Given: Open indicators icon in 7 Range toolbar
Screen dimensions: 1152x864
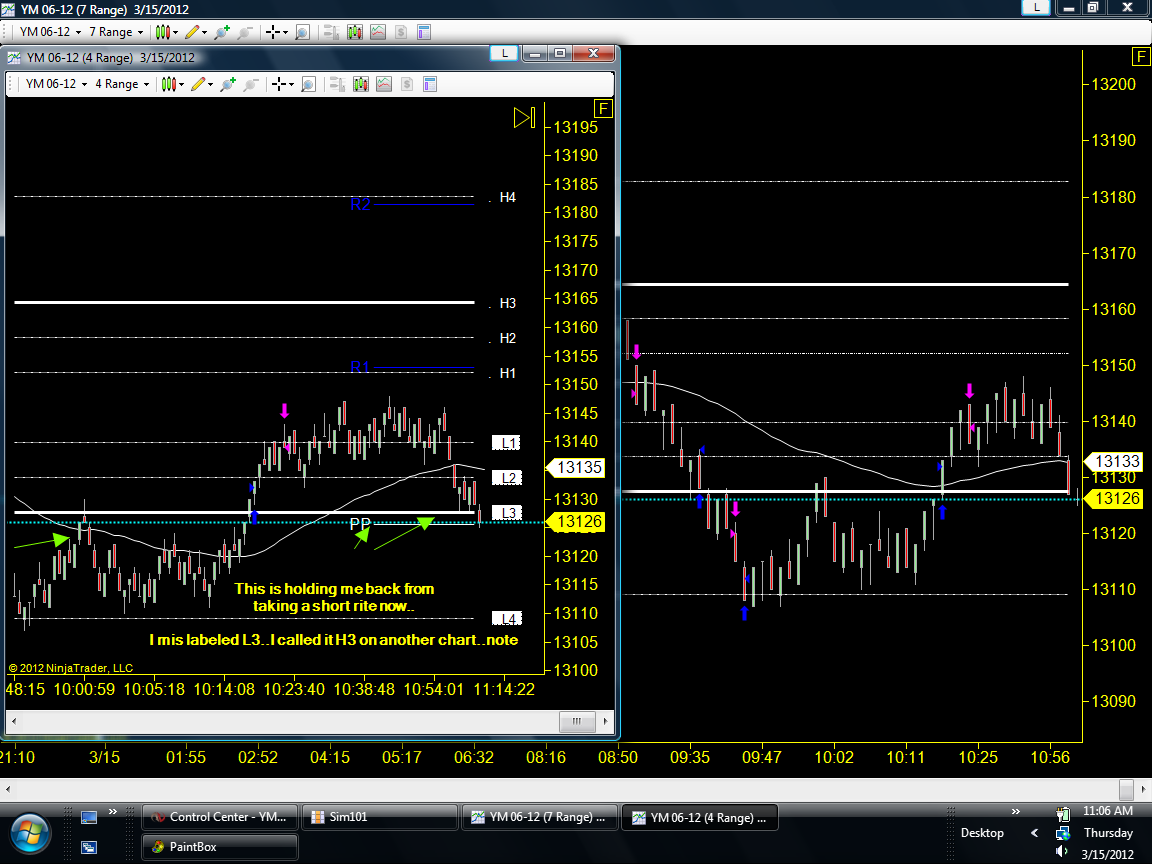Looking at the screenshot, I should pos(355,32).
